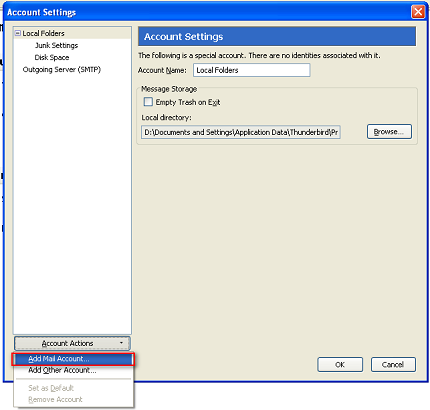
Task: Click the Account Name text field
Action: 252,70
